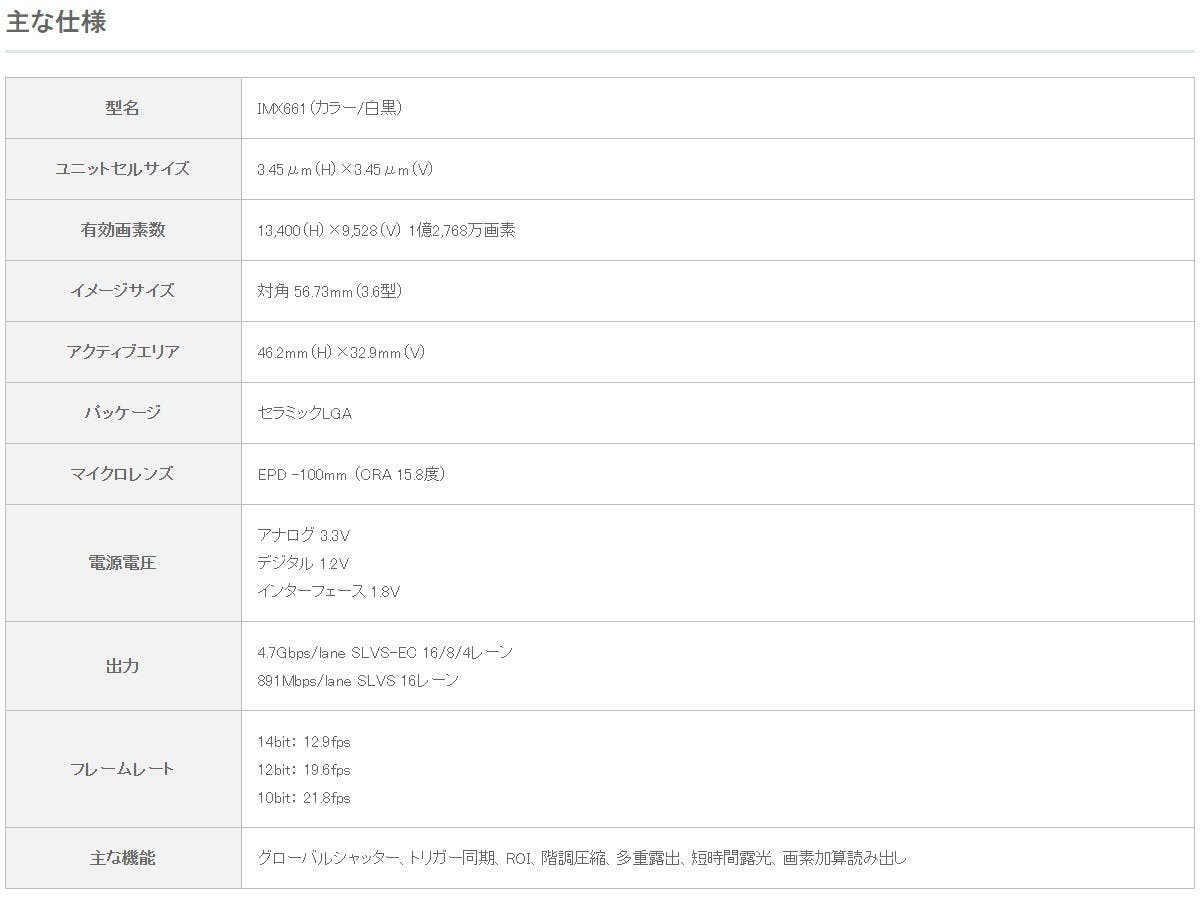Click the 型名 row header cell
Viewport: 1201px width, 897px height.
click(x=122, y=108)
